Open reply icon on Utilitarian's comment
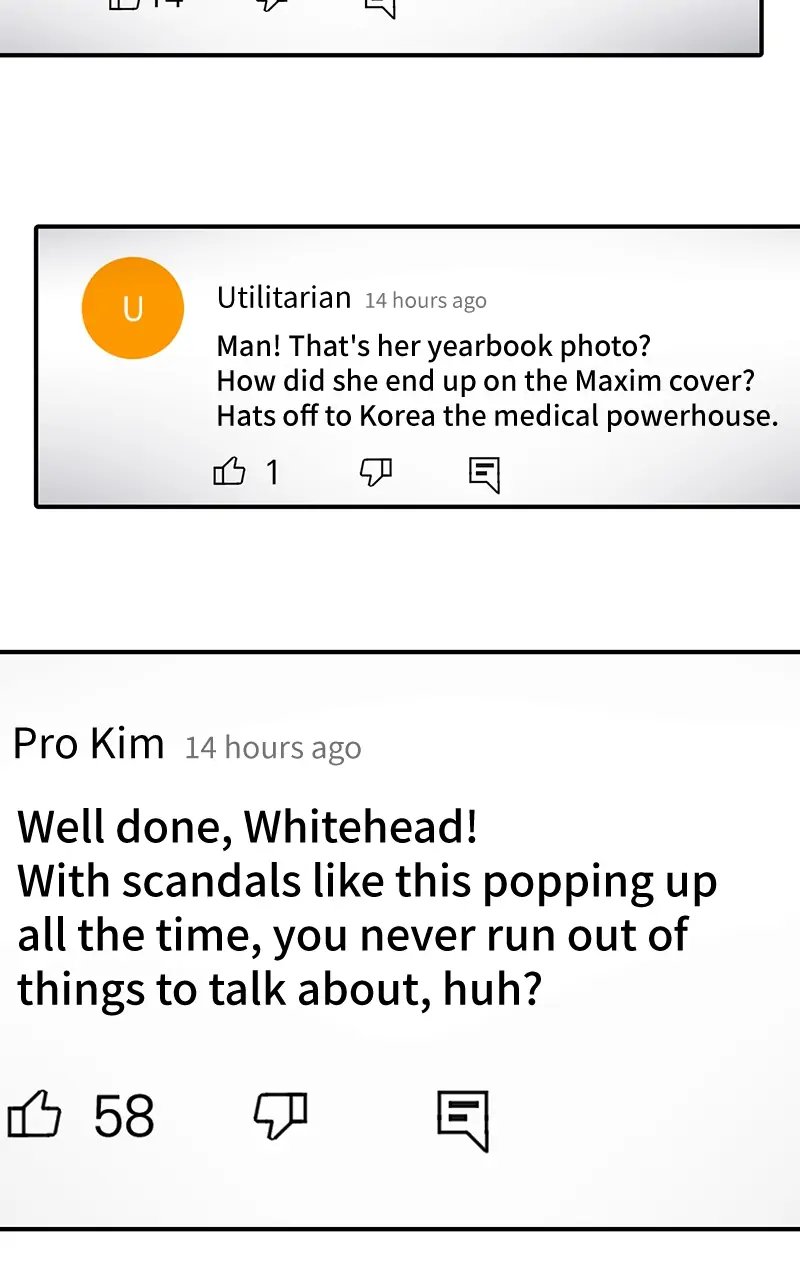This screenshot has height=1280, width=800. pos(484,475)
